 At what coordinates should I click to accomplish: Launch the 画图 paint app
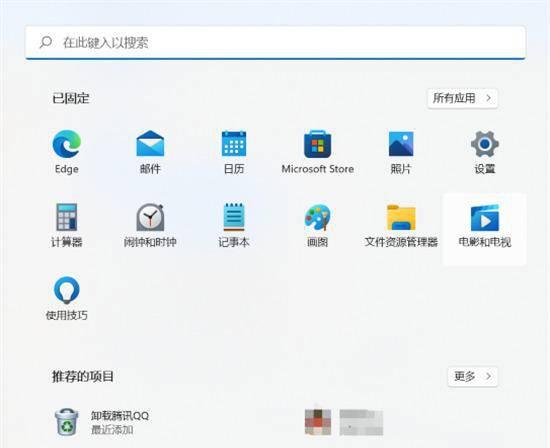pyautogui.click(x=317, y=225)
